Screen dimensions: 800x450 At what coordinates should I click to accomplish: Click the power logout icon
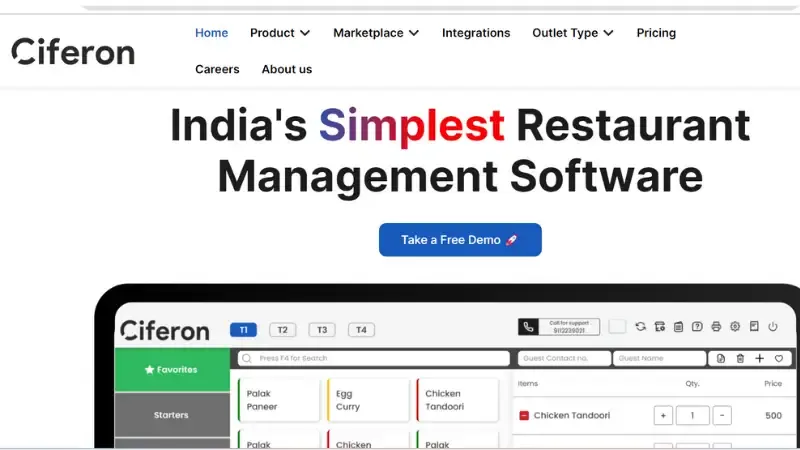[773, 327]
